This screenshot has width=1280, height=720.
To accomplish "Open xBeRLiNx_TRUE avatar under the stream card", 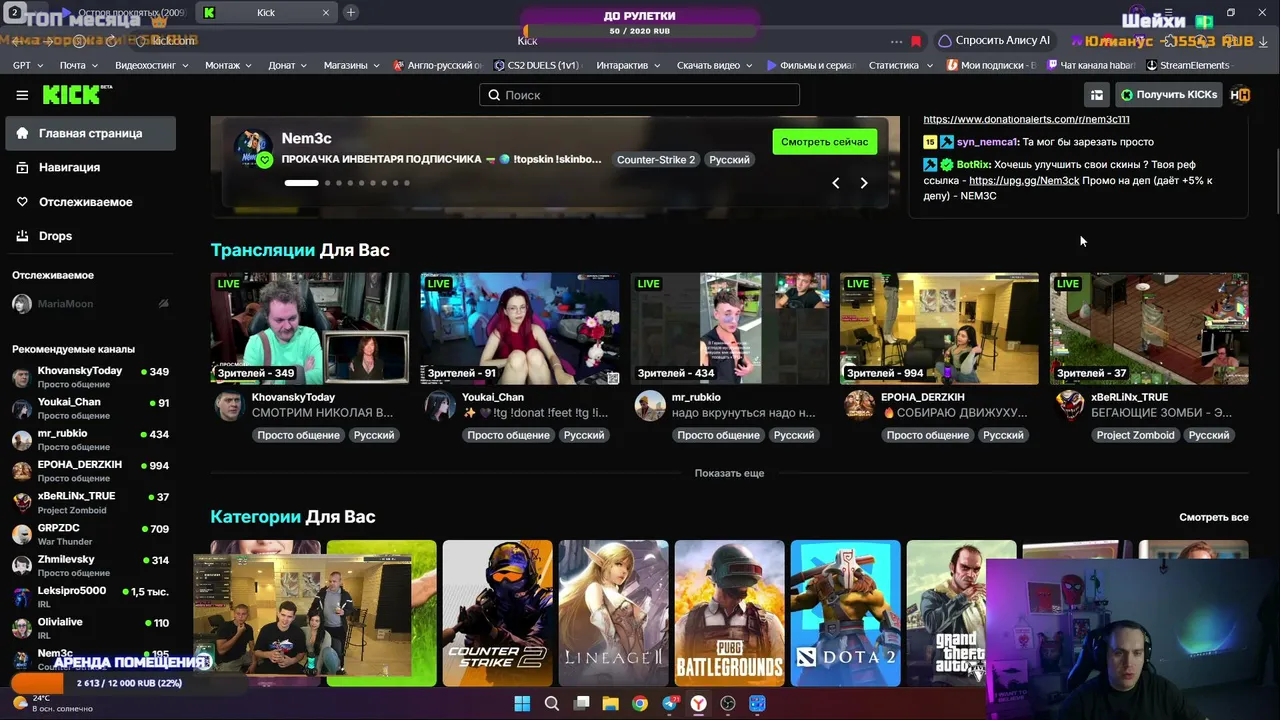I will (x=1070, y=405).
